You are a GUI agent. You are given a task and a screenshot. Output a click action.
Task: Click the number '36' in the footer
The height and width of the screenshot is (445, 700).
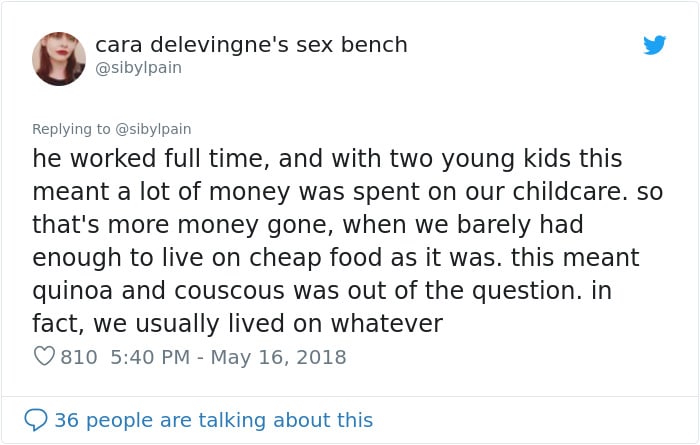click(x=67, y=420)
